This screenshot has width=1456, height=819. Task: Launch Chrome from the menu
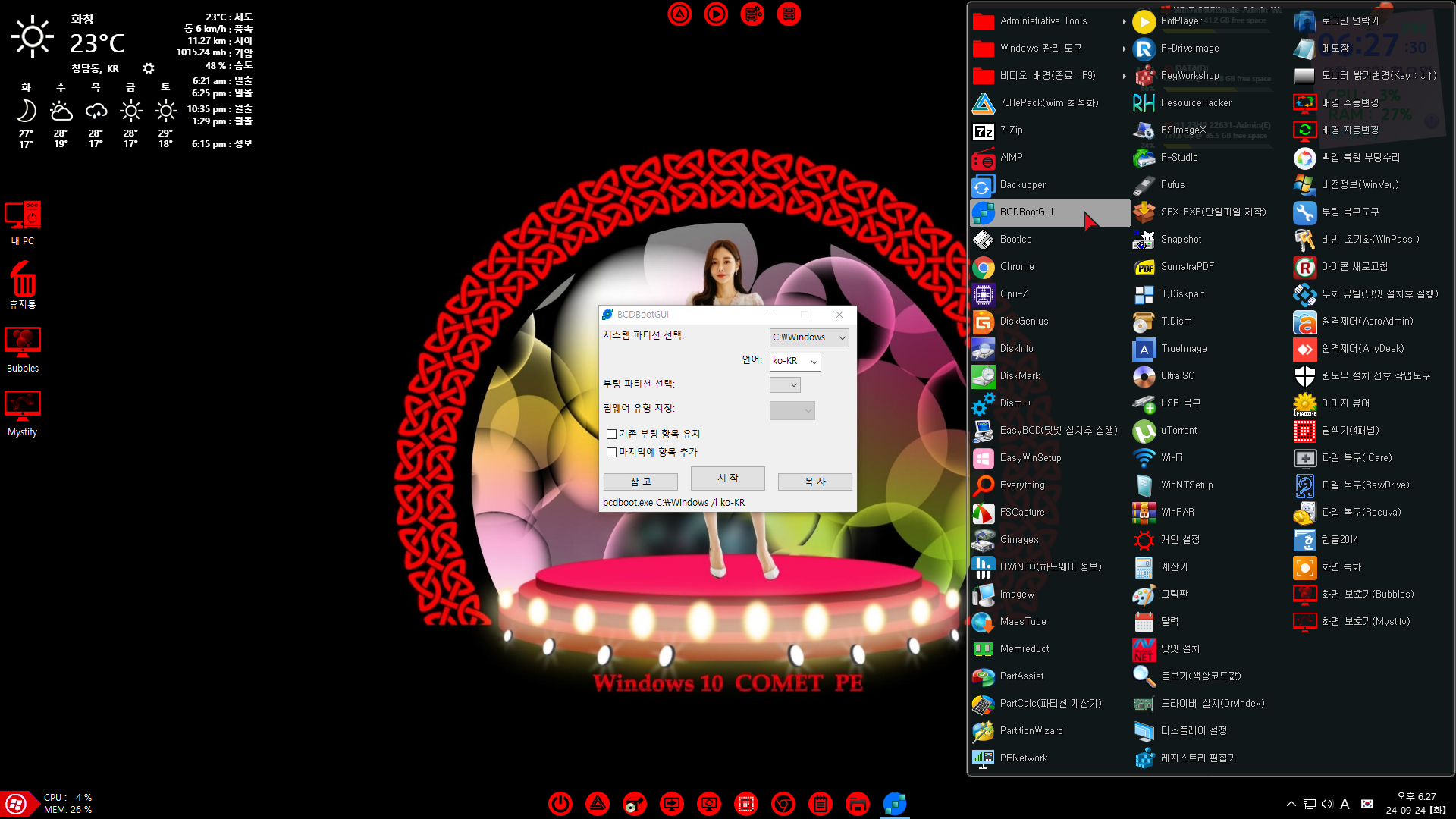pos(1050,267)
